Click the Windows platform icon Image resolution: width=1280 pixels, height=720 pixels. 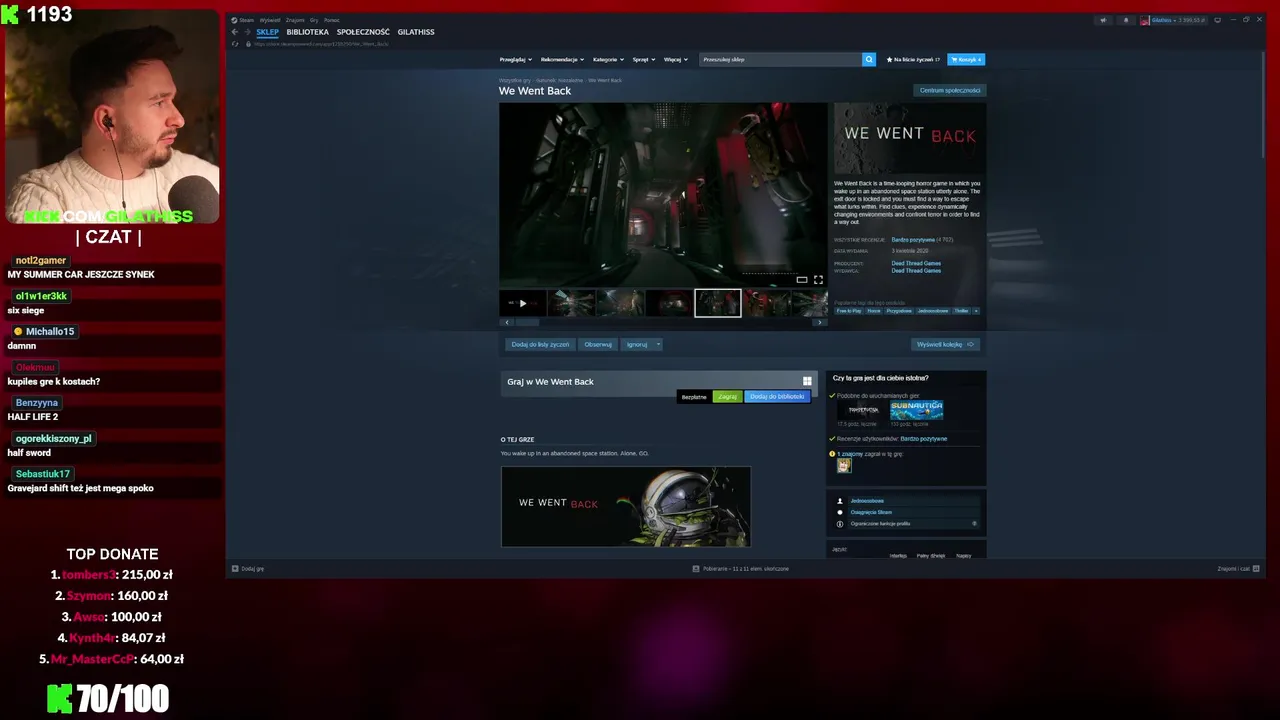(x=807, y=381)
